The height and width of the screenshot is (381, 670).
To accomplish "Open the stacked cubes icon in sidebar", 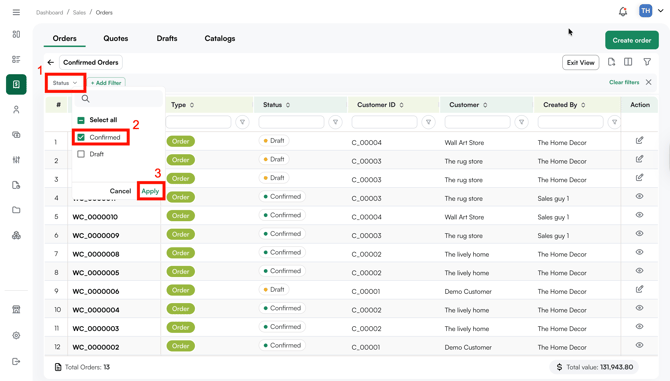I will click(16, 235).
